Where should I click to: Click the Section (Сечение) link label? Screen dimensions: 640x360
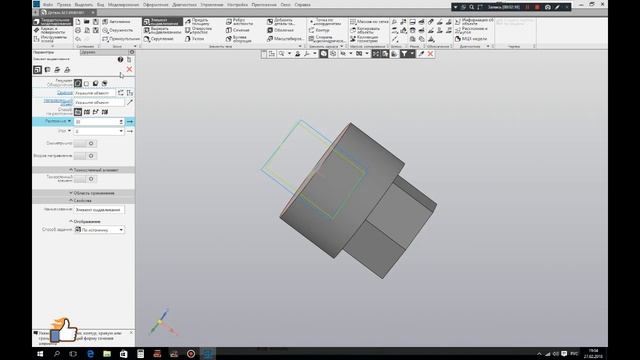click(64, 93)
